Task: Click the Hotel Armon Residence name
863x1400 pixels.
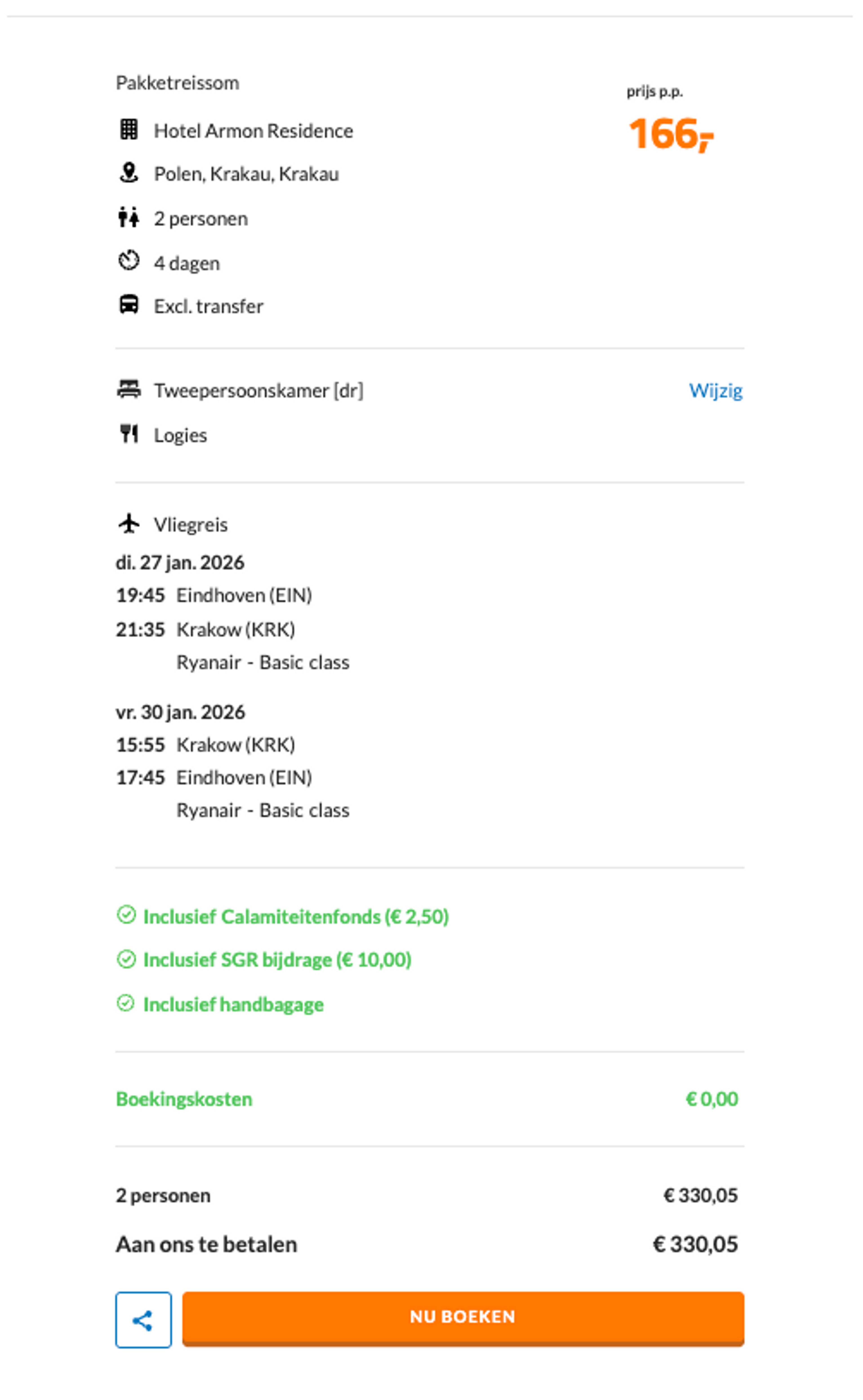Action: point(254,131)
